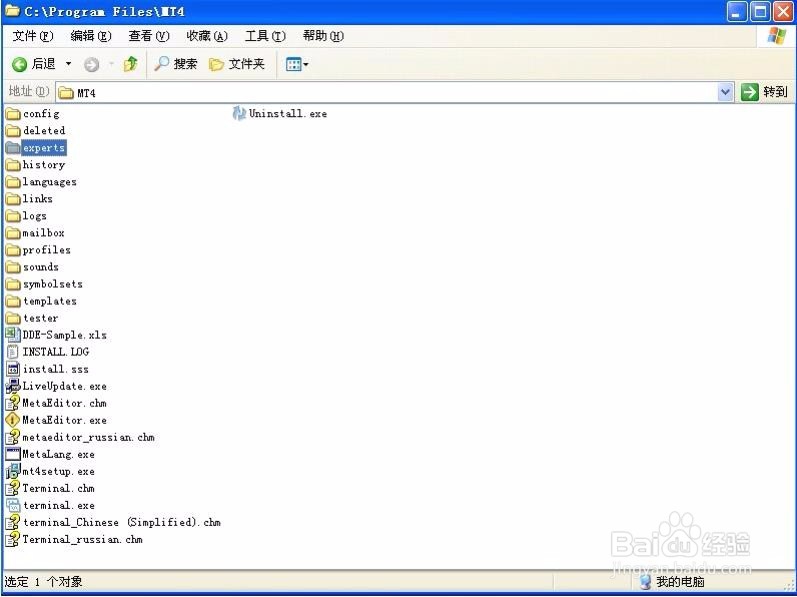Viewport: 797px width, 597px height.
Task: Select the terminal.exe application icon
Action: (x=13, y=506)
